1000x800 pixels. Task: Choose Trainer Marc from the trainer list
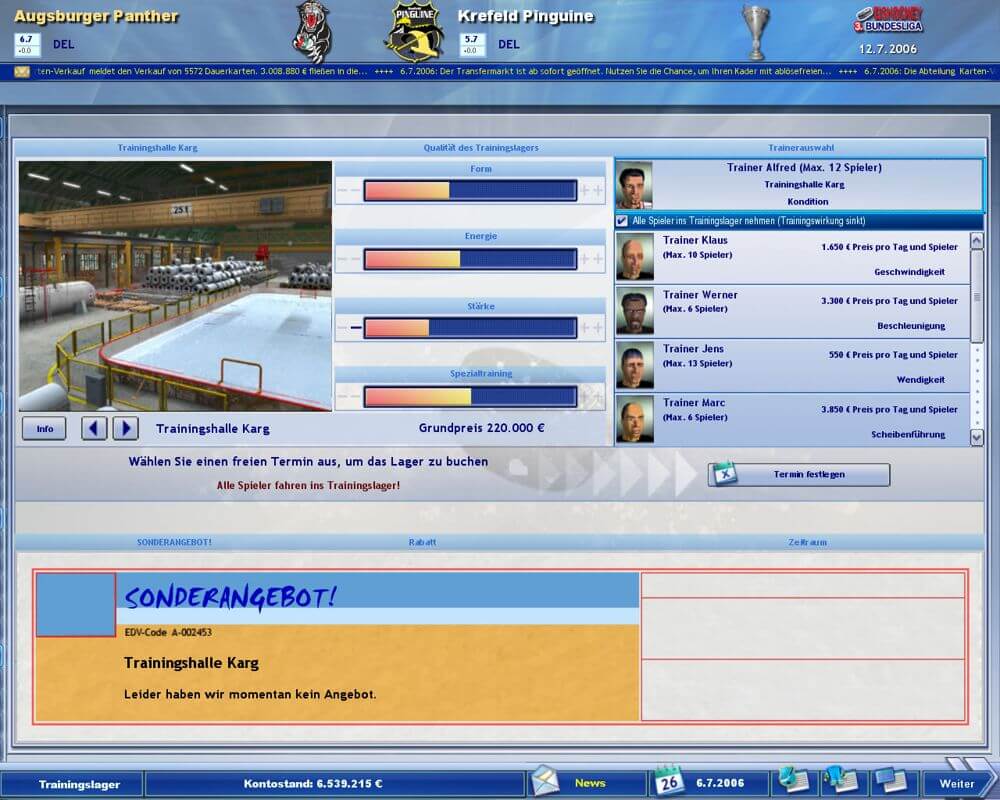point(792,419)
